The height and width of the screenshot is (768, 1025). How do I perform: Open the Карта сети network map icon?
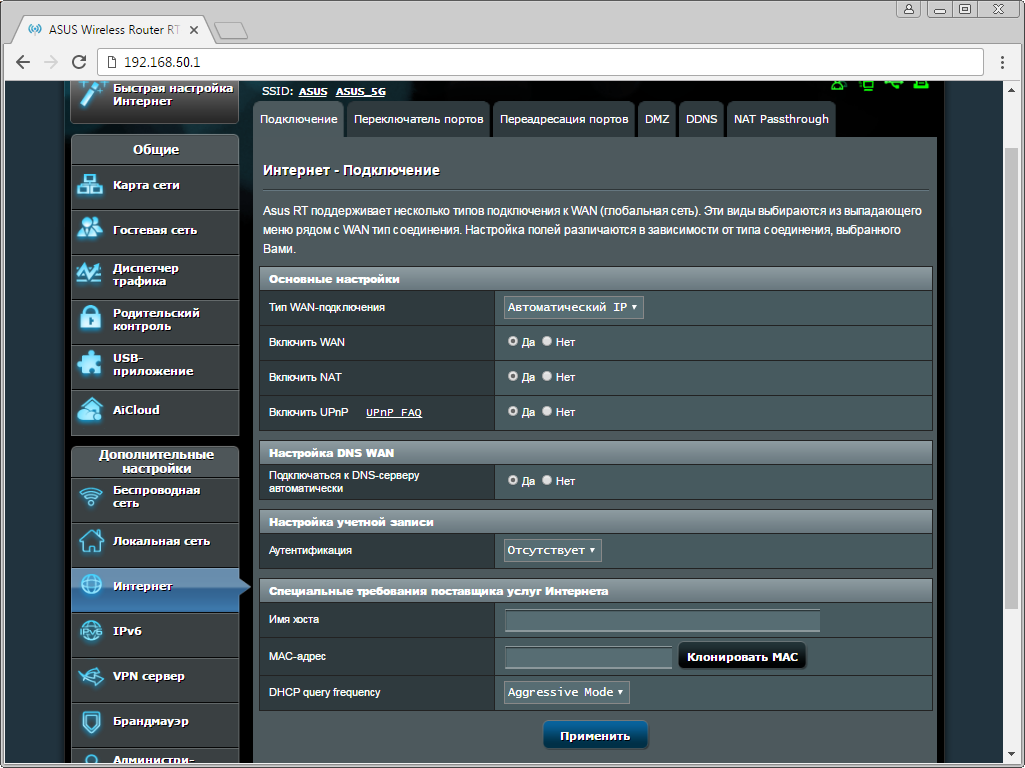tap(90, 185)
